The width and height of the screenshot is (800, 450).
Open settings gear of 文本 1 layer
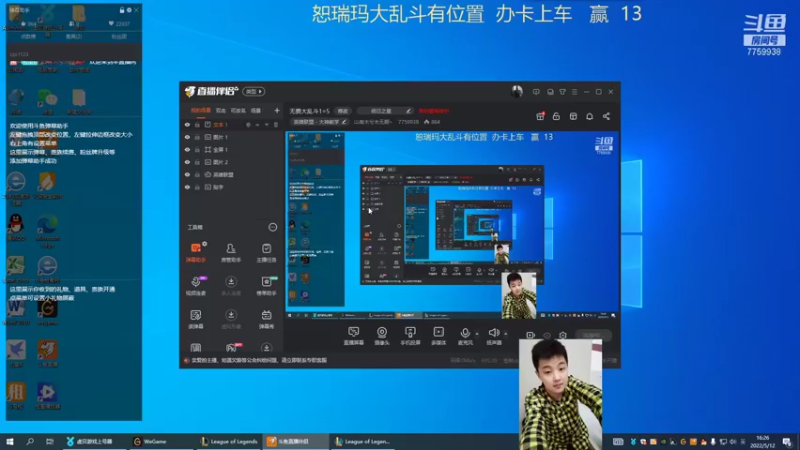[248, 124]
